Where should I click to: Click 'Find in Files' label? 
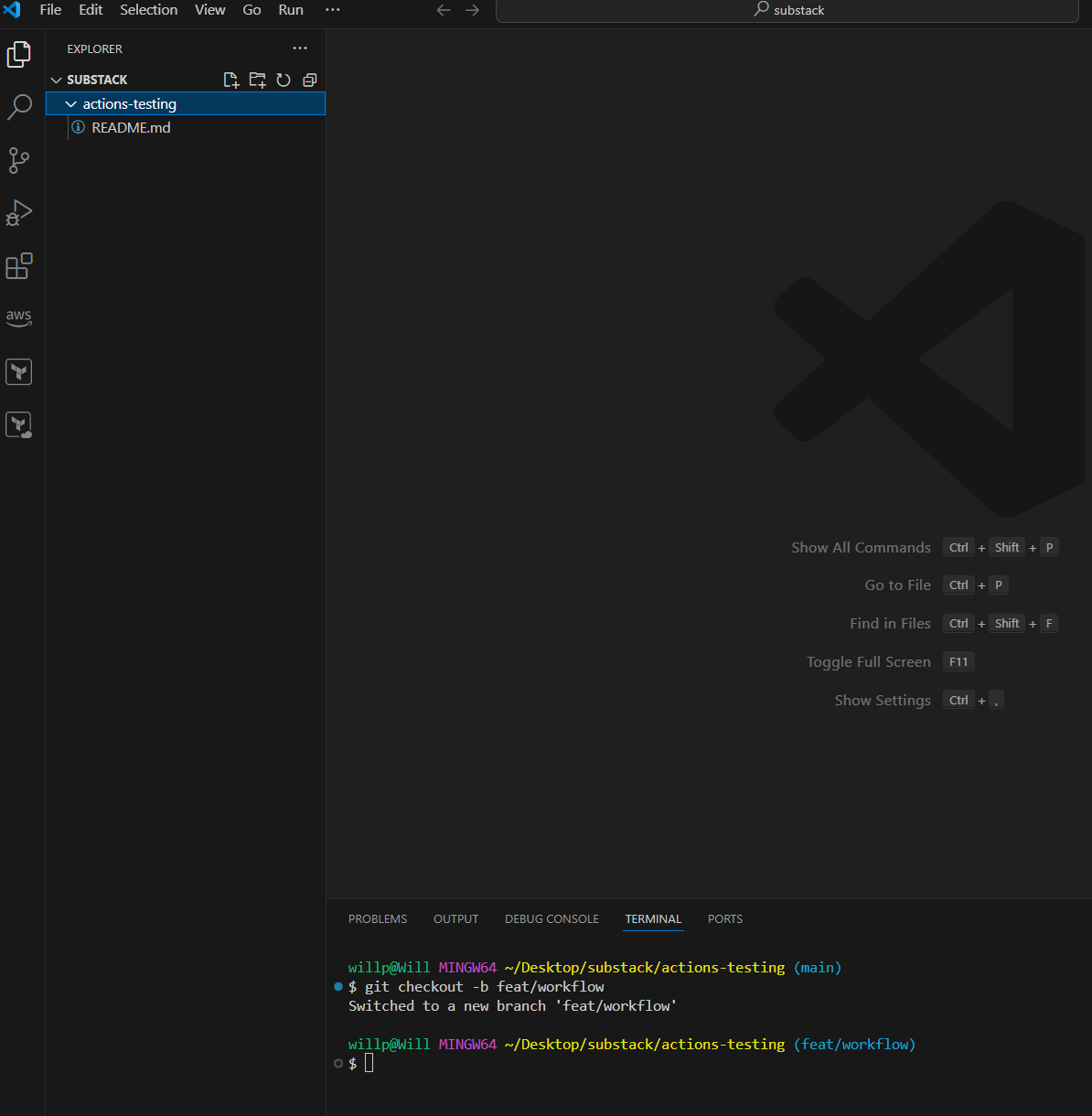click(x=890, y=624)
